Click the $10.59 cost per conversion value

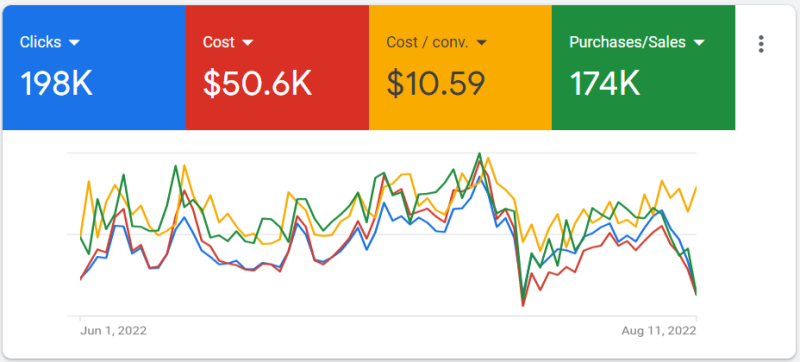(435, 83)
